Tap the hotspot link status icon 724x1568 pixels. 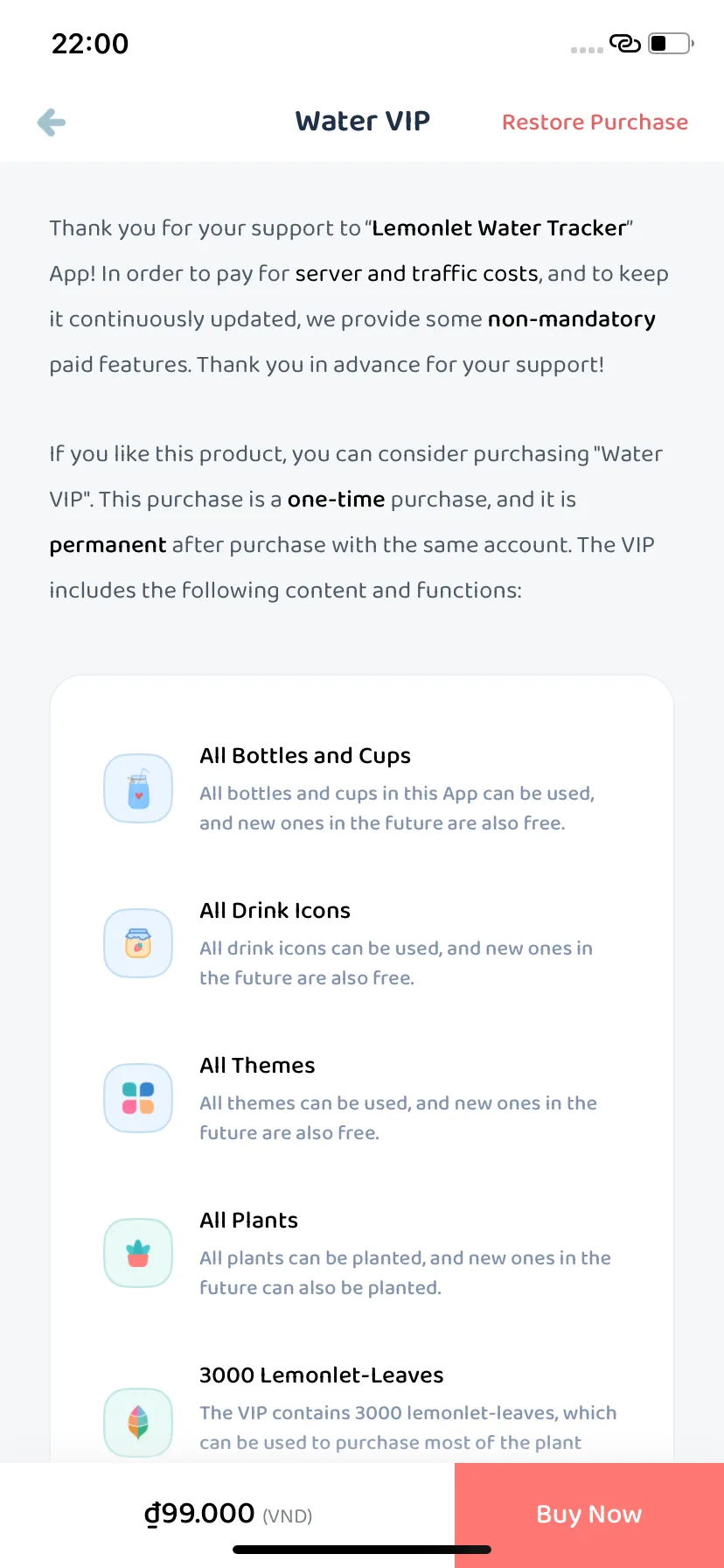coord(625,43)
